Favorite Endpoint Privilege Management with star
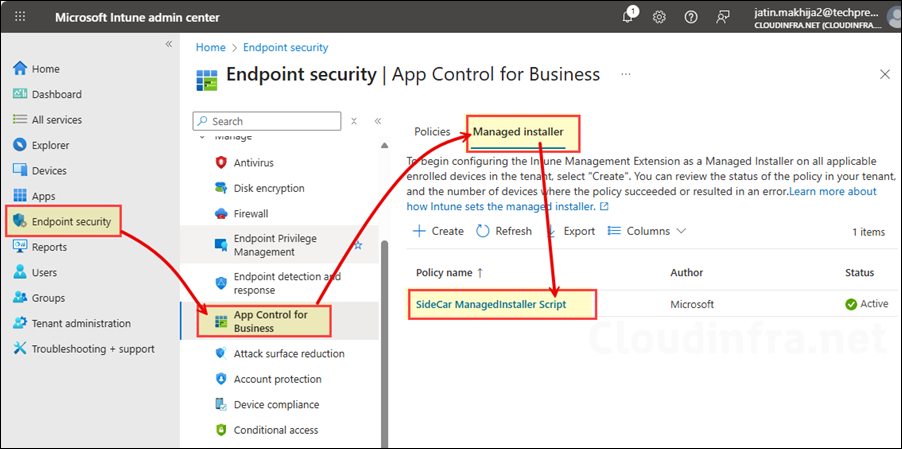The height and width of the screenshot is (449, 902). [x=358, y=245]
